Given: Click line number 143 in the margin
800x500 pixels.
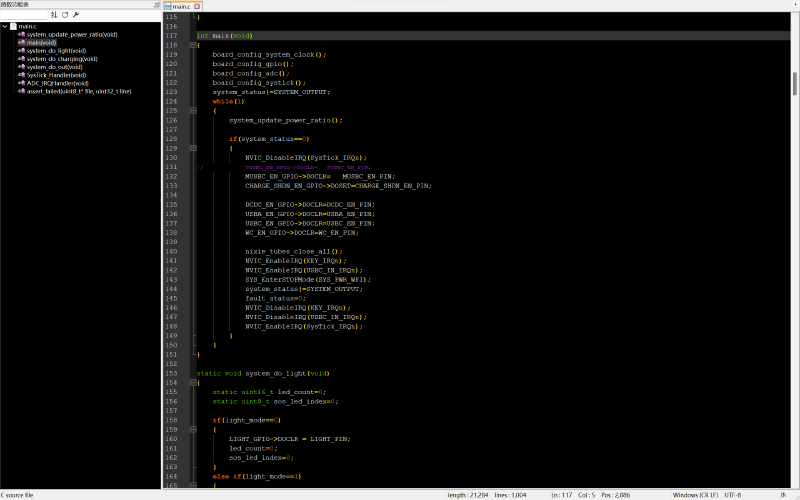Looking at the screenshot, I should click(x=171, y=280).
